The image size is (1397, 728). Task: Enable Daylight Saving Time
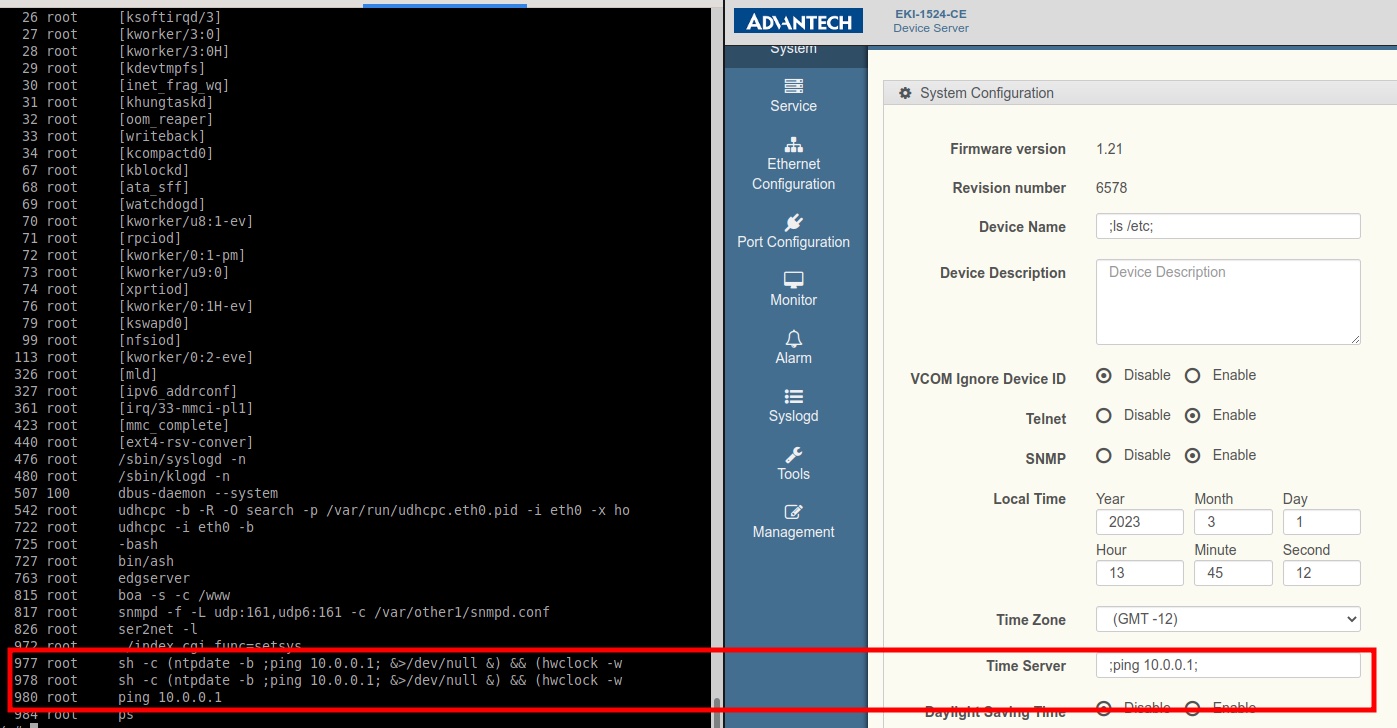coord(1192,708)
